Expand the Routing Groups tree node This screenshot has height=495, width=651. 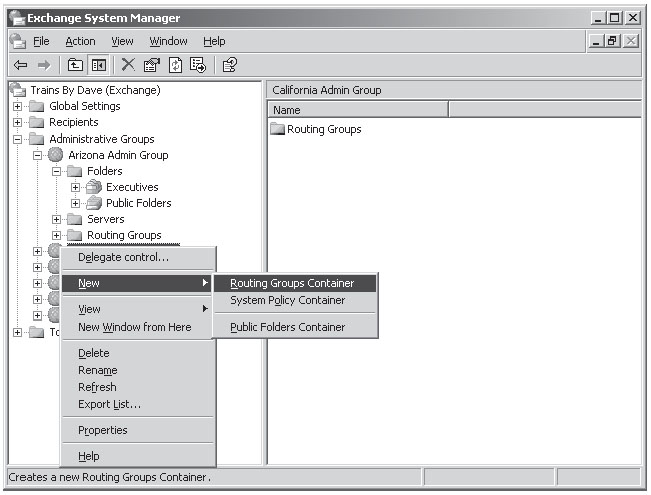[x=56, y=235]
